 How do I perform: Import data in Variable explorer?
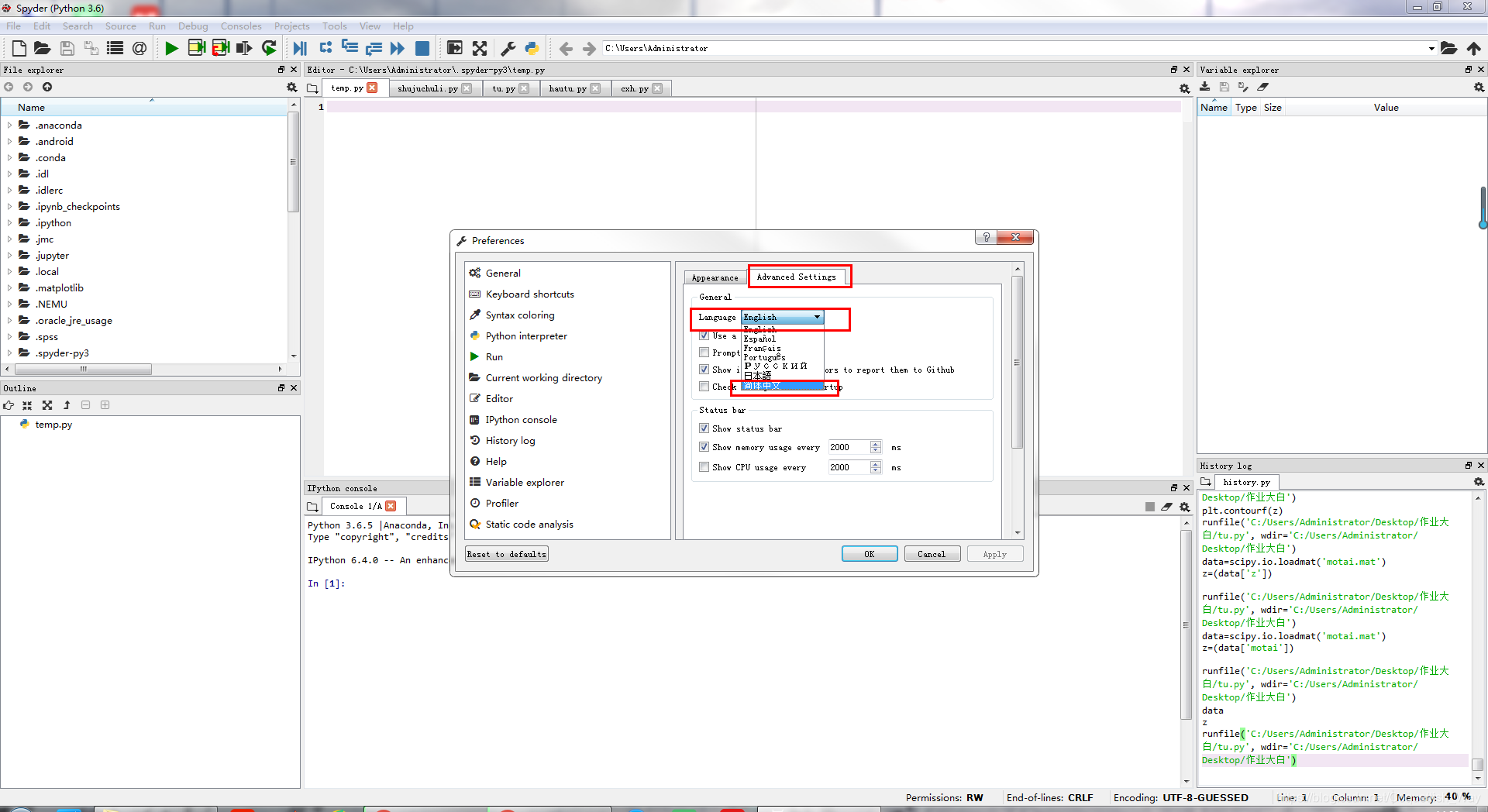(x=1205, y=87)
